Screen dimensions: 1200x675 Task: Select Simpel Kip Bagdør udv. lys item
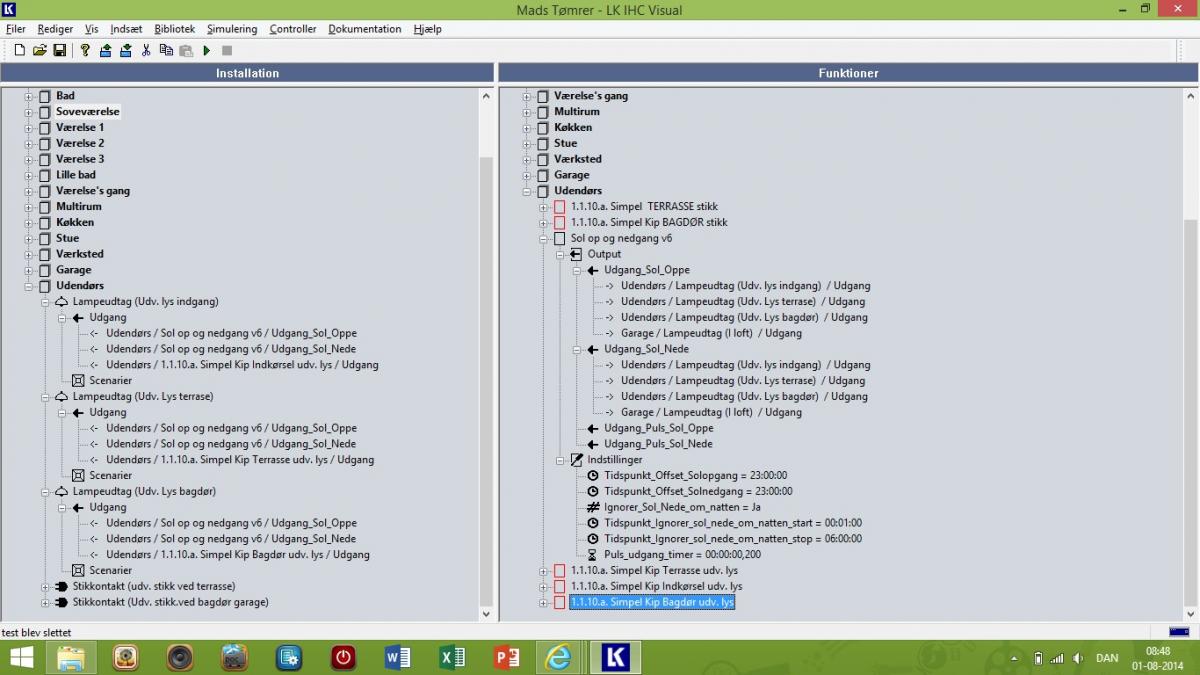point(652,602)
